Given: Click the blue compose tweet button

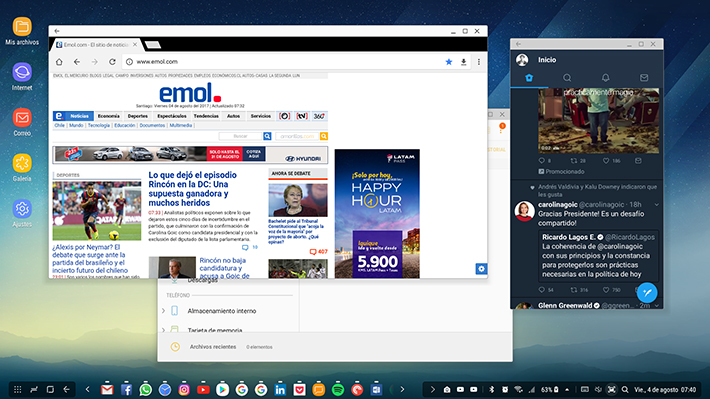Looking at the screenshot, I should click(x=647, y=293).
